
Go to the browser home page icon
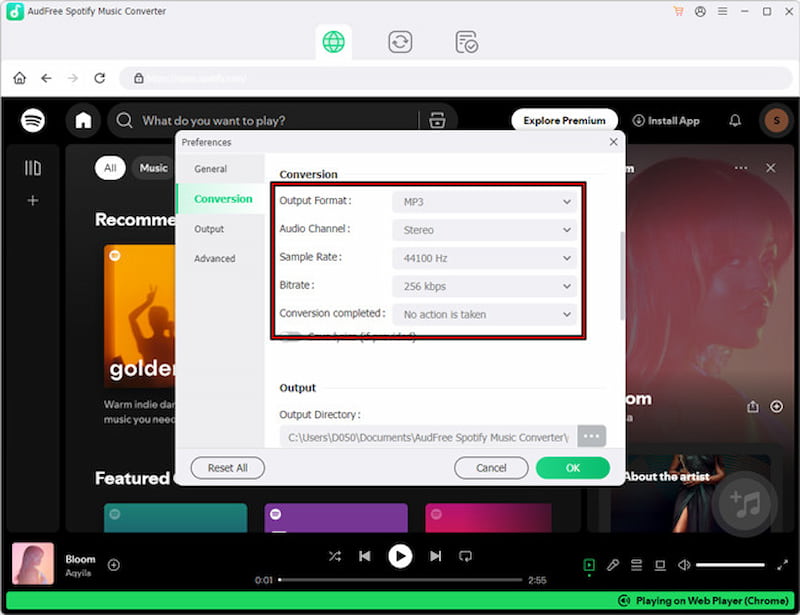pyautogui.click(x=19, y=78)
